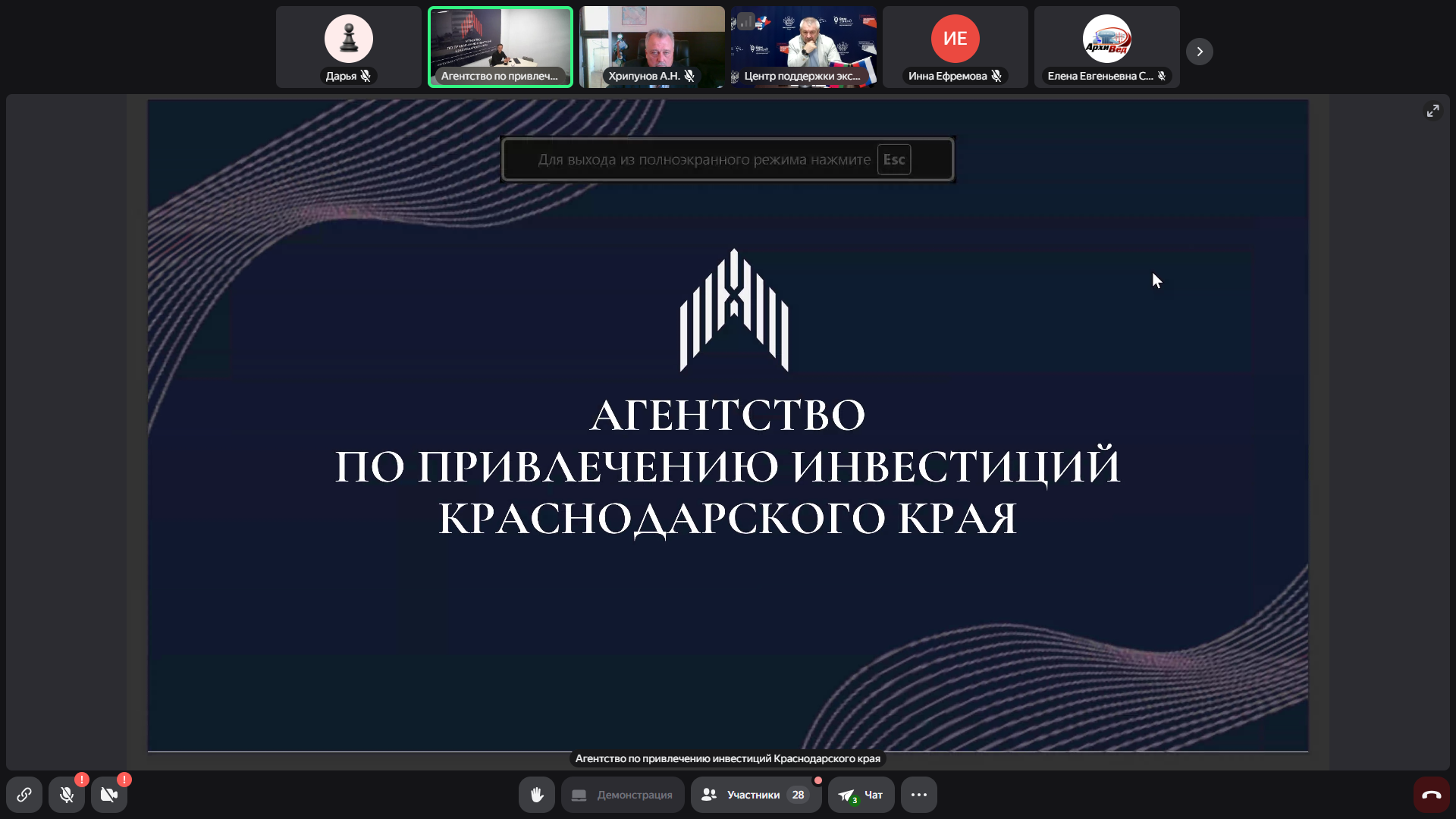Expand the presentation to fullscreen
The width and height of the screenshot is (1456, 819).
1432,111
